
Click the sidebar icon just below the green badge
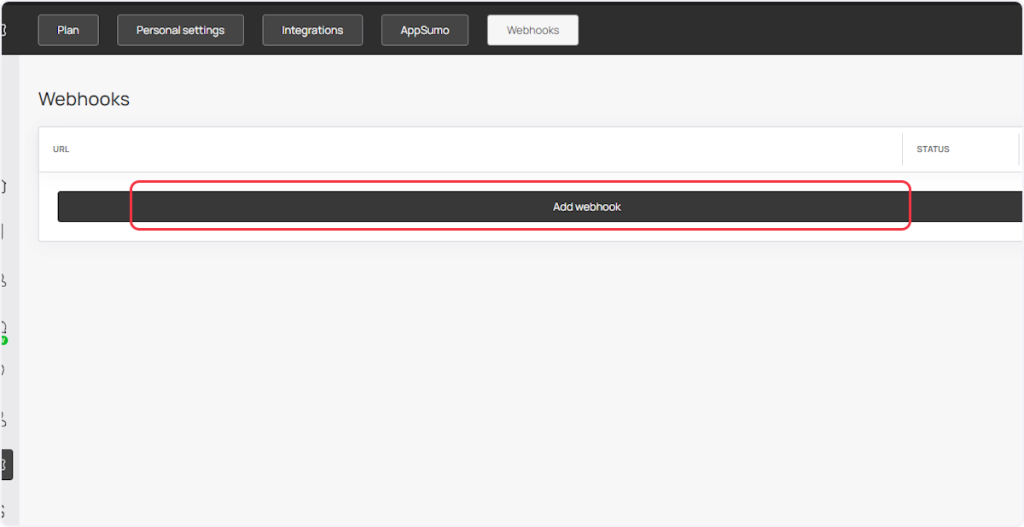coord(3,369)
